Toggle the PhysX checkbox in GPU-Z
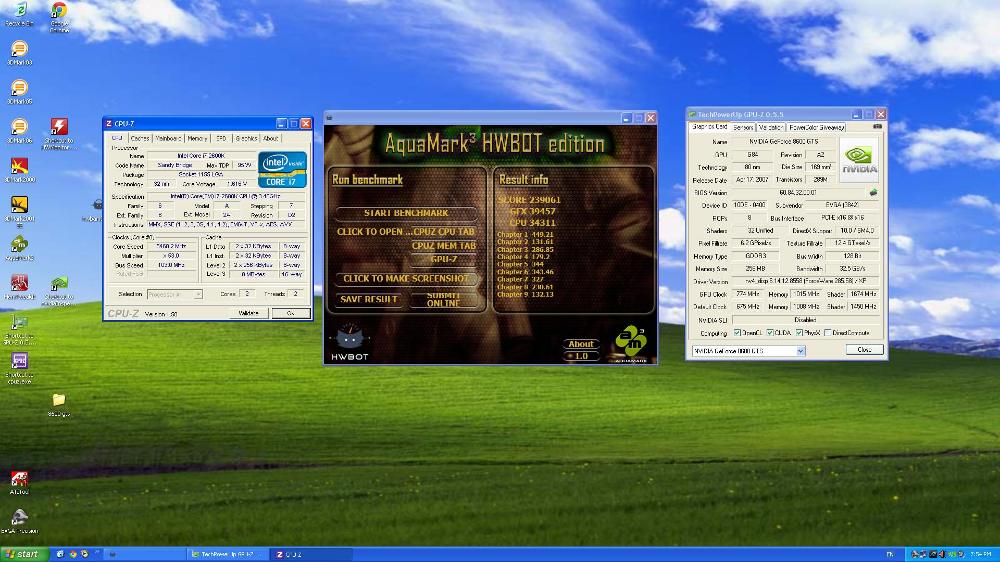The image size is (1000, 562). 799,333
